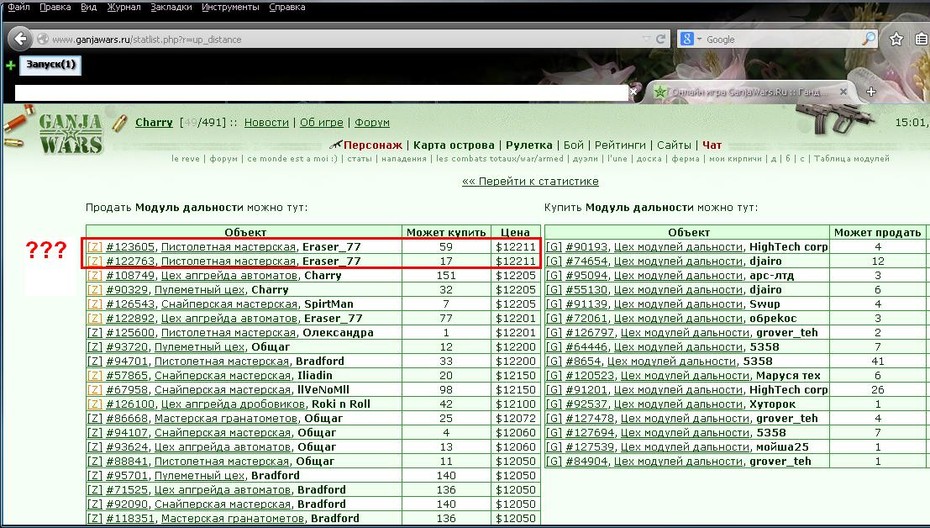The height and width of the screenshot is (528, 930).
Task: Click the browser back arrow button
Action: [x=20, y=39]
